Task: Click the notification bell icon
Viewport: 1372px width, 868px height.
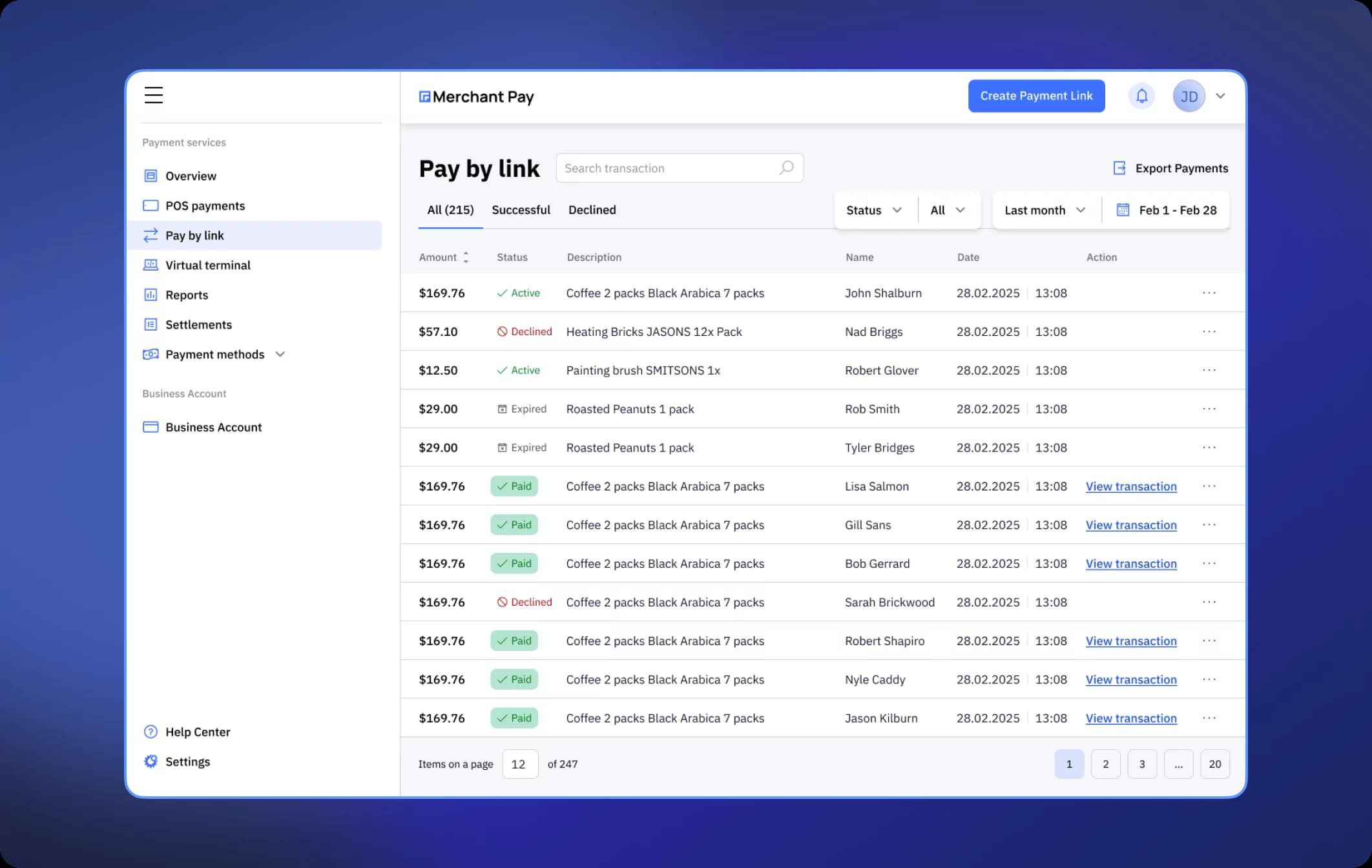Action: 1141,96
